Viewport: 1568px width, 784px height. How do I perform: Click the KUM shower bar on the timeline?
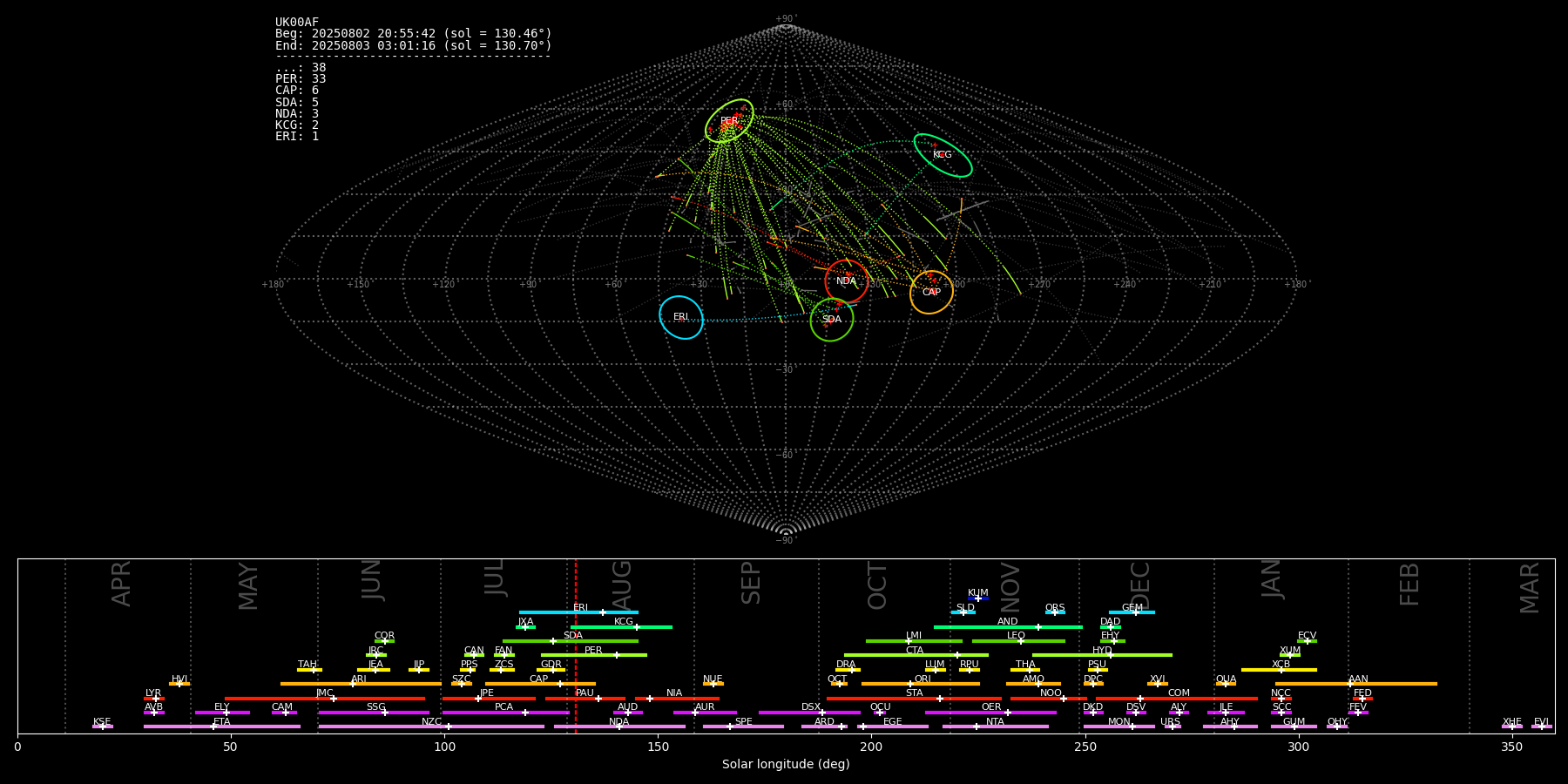tap(978, 598)
